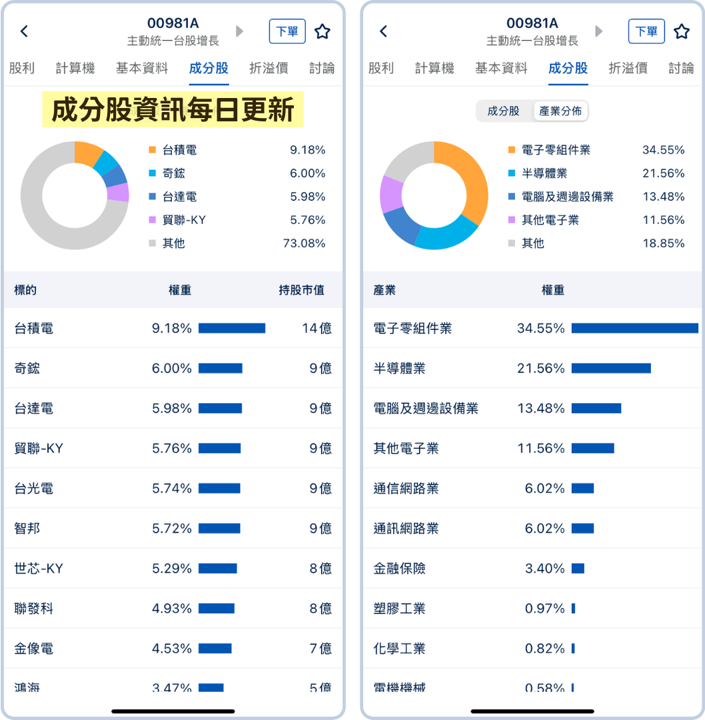This screenshot has height=720, width=705.
Task: Select 電子零組件業 industry row
Action: tap(532, 328)
